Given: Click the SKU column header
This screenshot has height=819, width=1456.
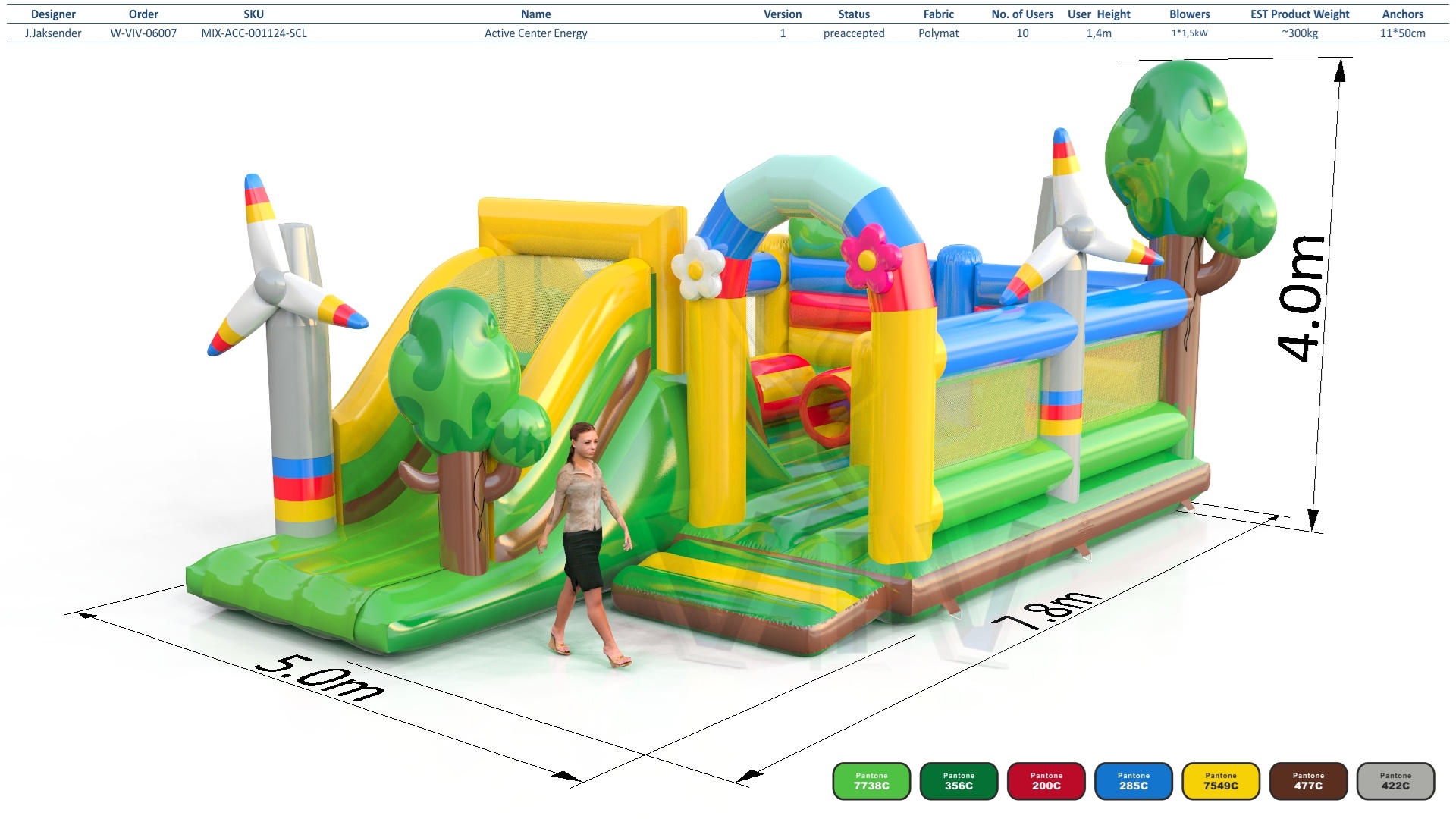Looking at the screenshot, I should [x=254, y=14].
